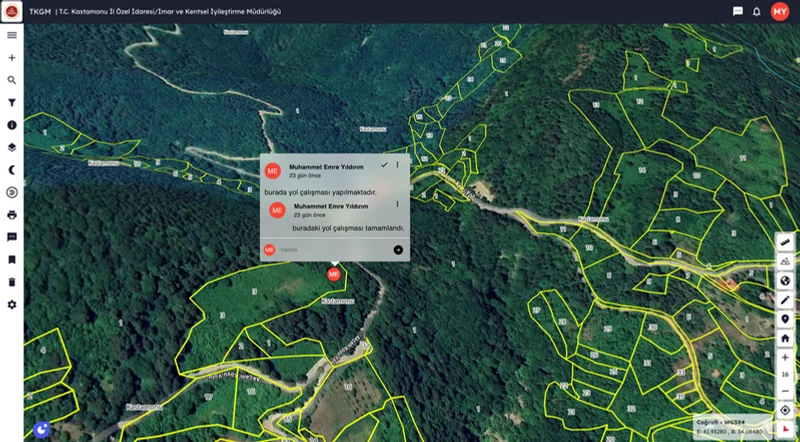
Task: Toggle night mode with the moon icon
Action: point(12,170)
